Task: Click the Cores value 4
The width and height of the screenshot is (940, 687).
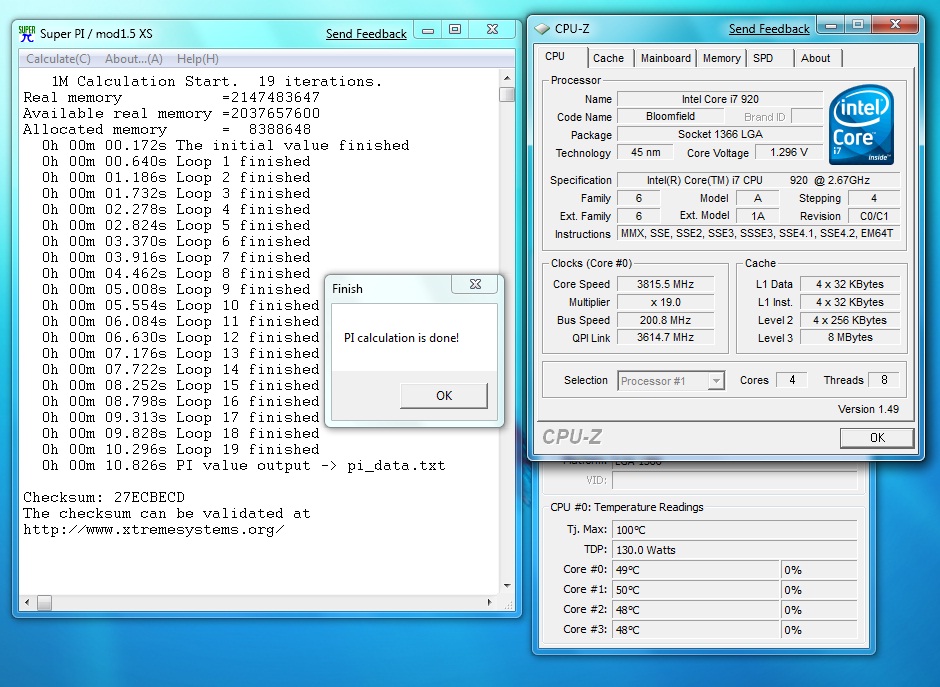Action: pyautogui.click(x=792, y=380)
